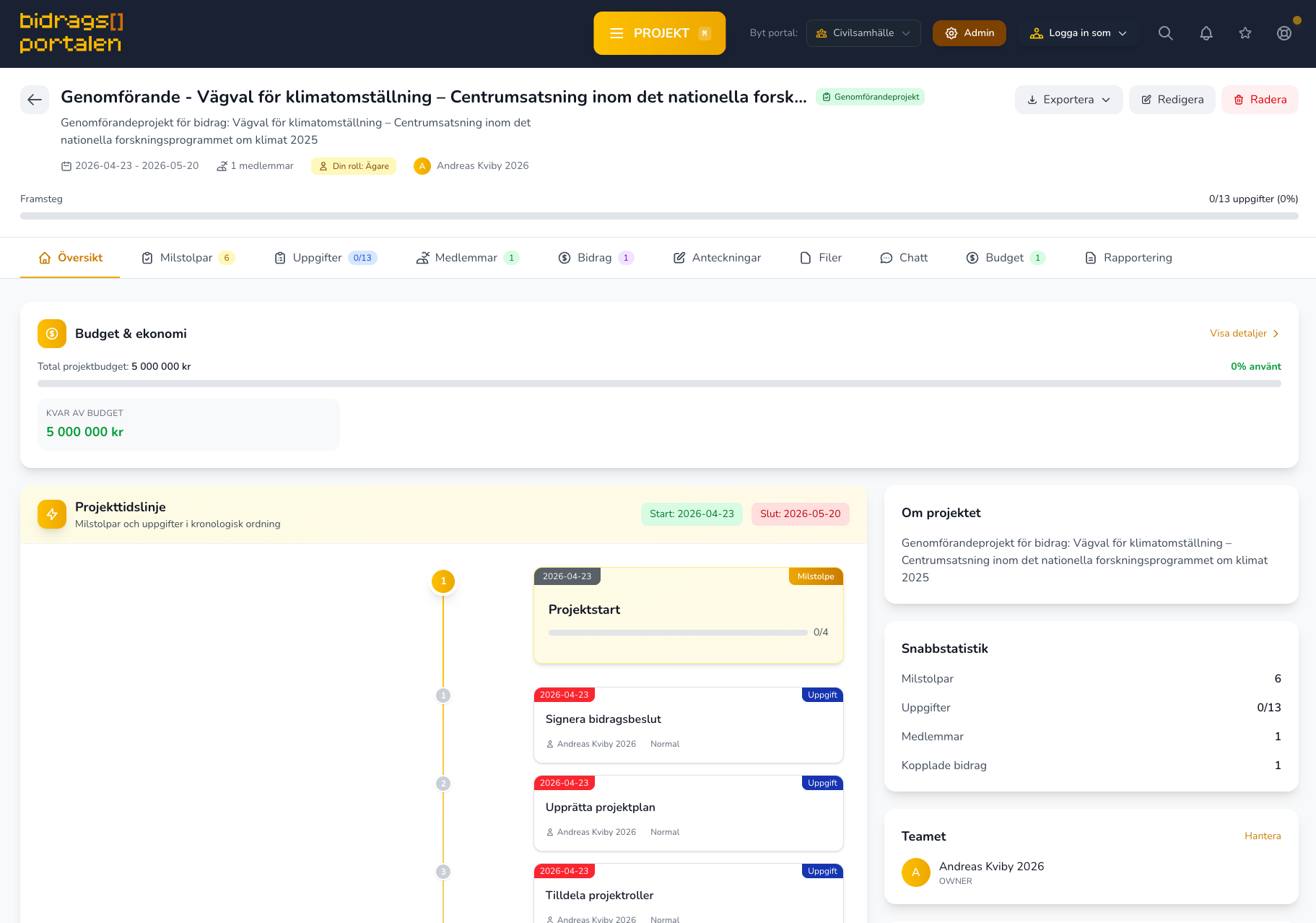Expand the Logga in som dropdown

point(1078,33)
